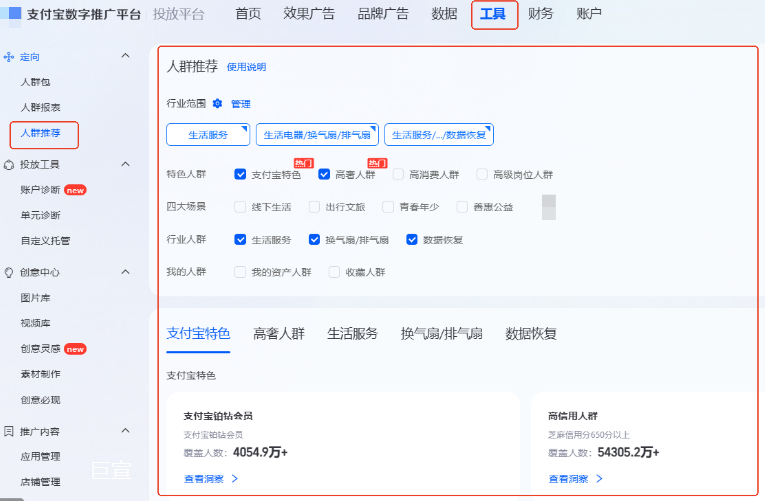Check the 线下生活 checkbox
This screenshot has height=501, width=765.
(x=240, y=207)
